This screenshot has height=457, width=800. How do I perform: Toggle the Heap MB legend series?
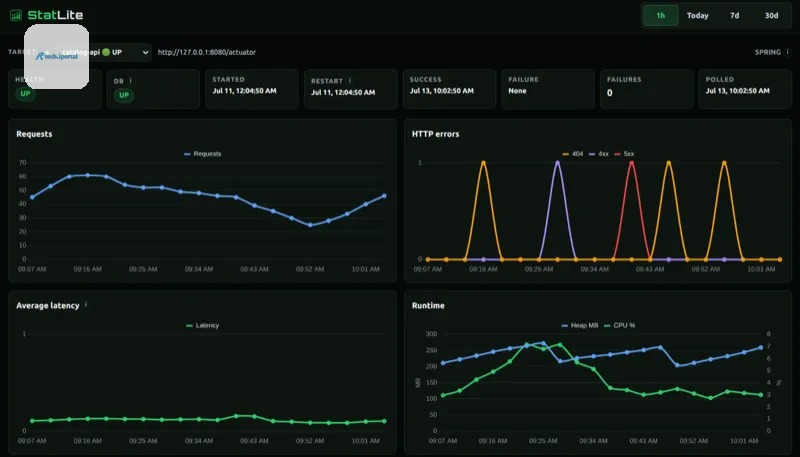580,325
